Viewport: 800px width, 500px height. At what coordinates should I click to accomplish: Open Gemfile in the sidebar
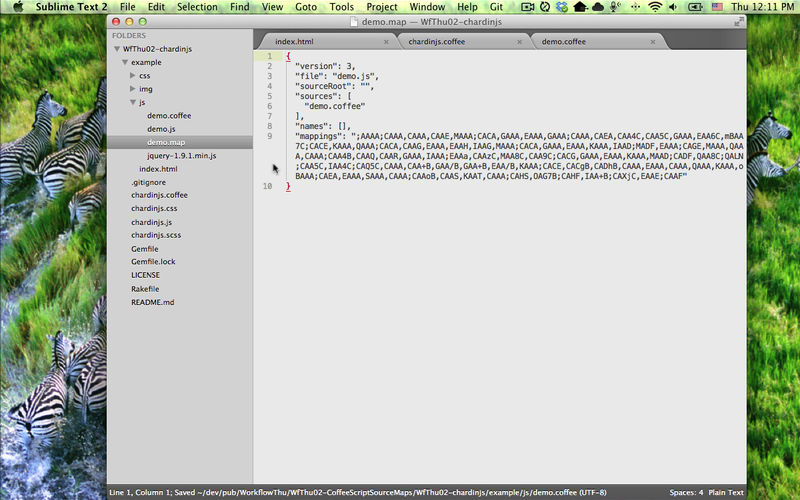(144, 249)
